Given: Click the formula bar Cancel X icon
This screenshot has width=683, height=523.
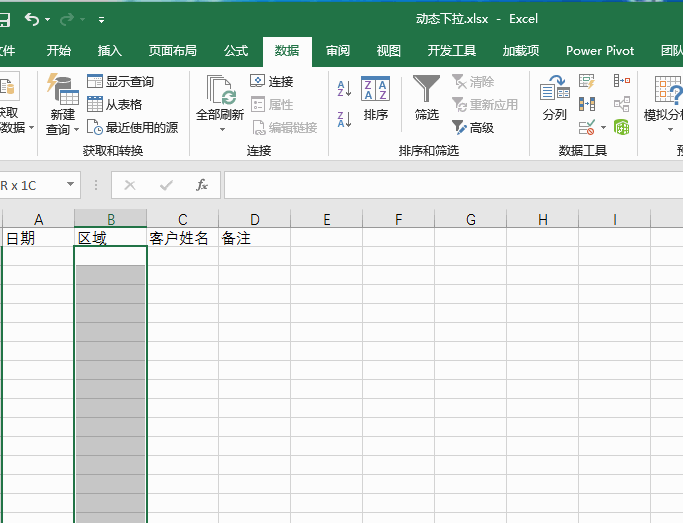Looking at the screenshot, I should tap(130, 186).
